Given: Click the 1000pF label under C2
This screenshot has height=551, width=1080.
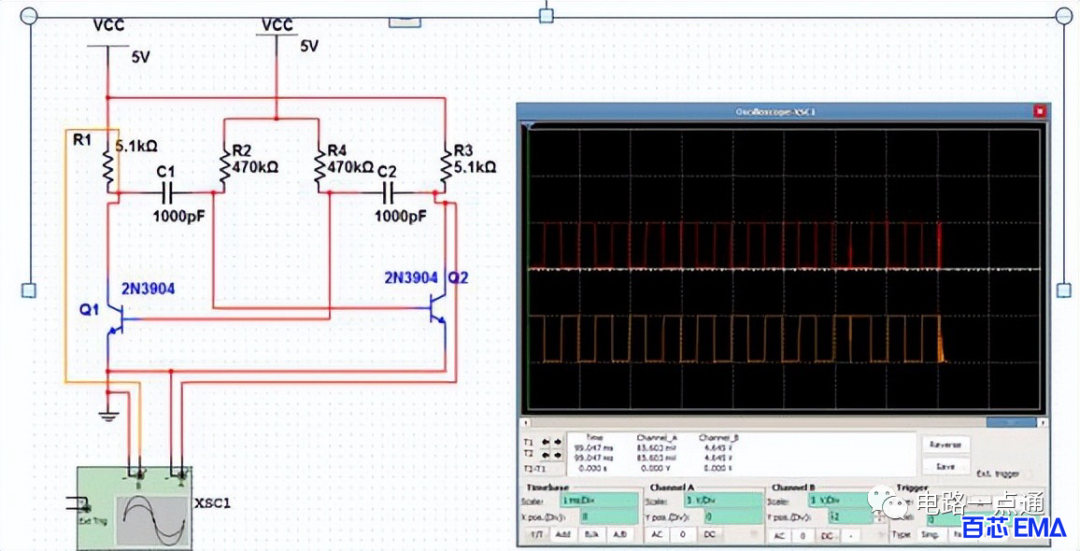Looking at the screenshot, I should [400, 216].
